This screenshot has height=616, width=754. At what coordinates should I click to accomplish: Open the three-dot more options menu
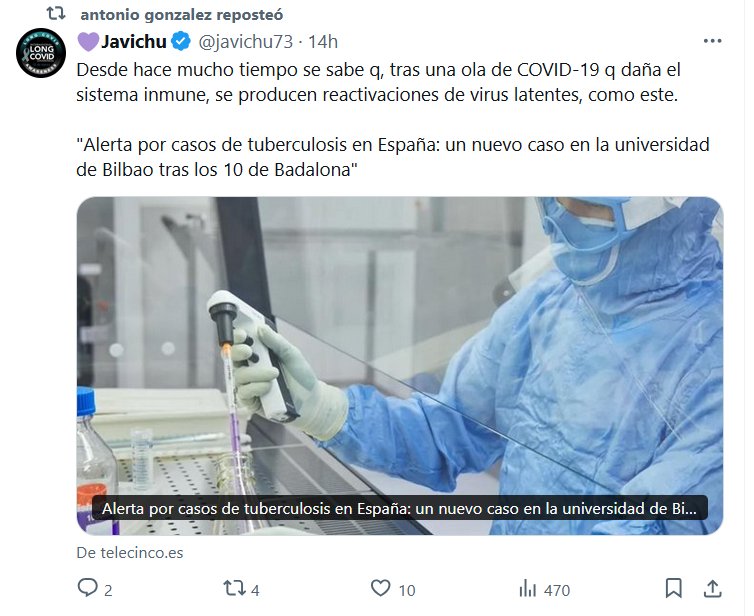pos(712,41)
